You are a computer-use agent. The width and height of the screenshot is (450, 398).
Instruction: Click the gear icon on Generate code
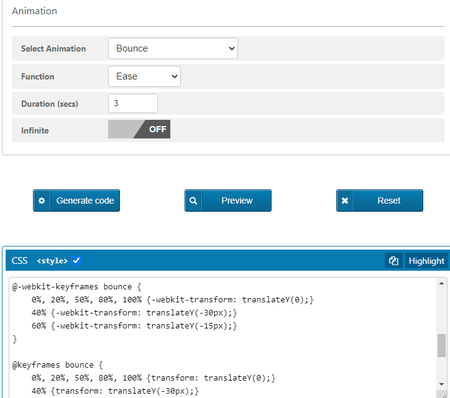click(42, 201)
